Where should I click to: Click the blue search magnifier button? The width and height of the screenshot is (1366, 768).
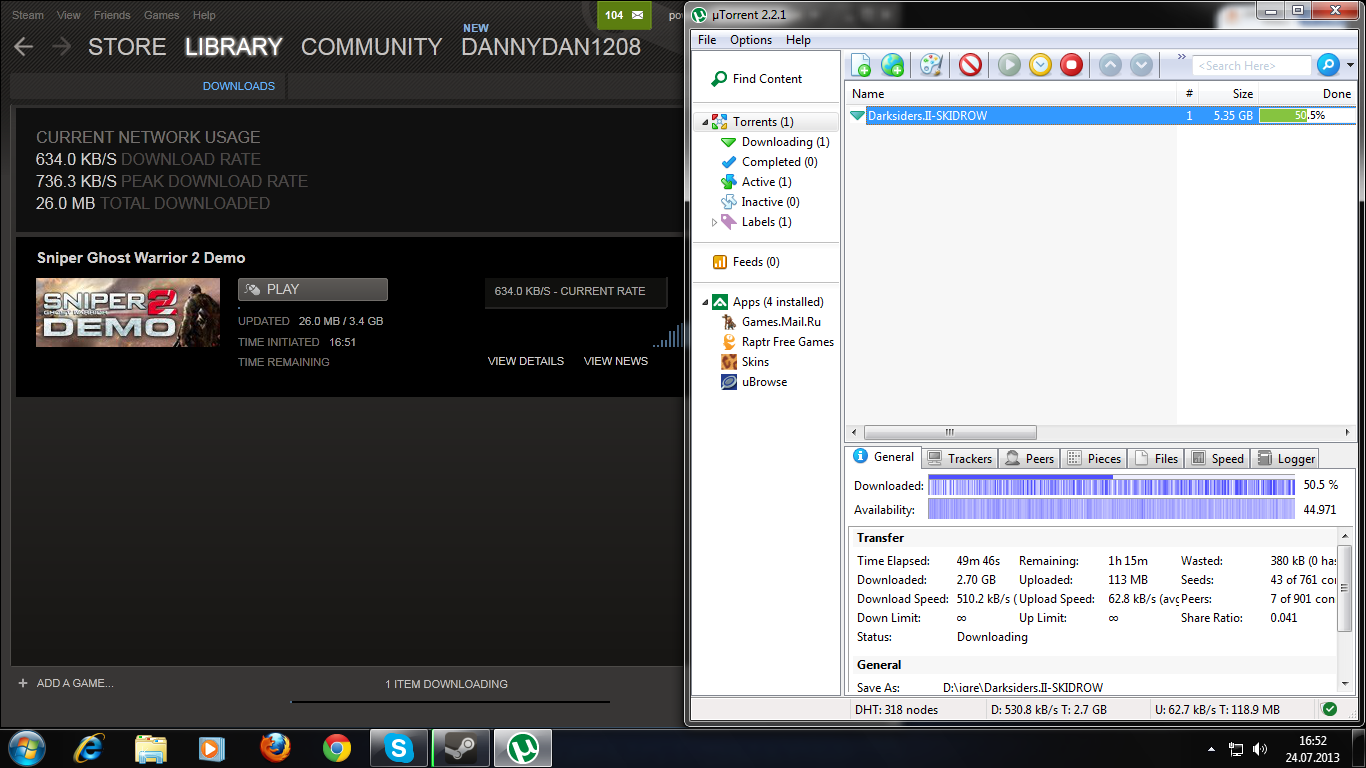(x=1328, y=65)
